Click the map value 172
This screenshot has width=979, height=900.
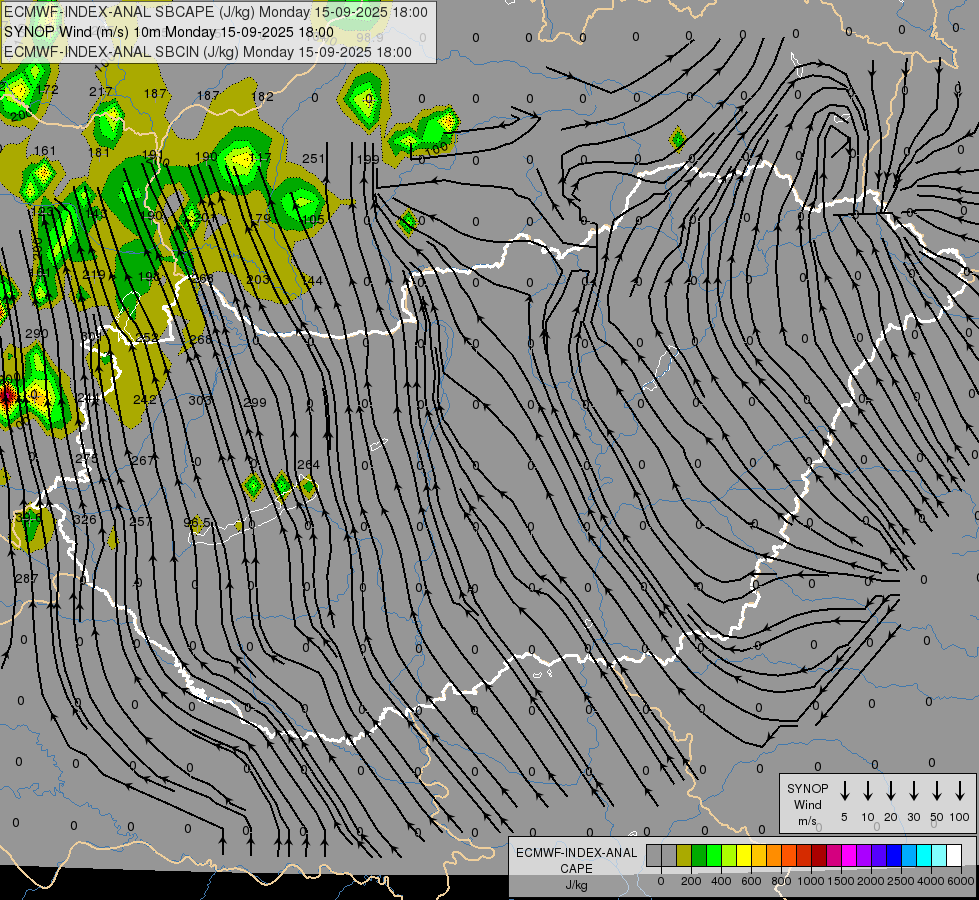click(47, 89)
